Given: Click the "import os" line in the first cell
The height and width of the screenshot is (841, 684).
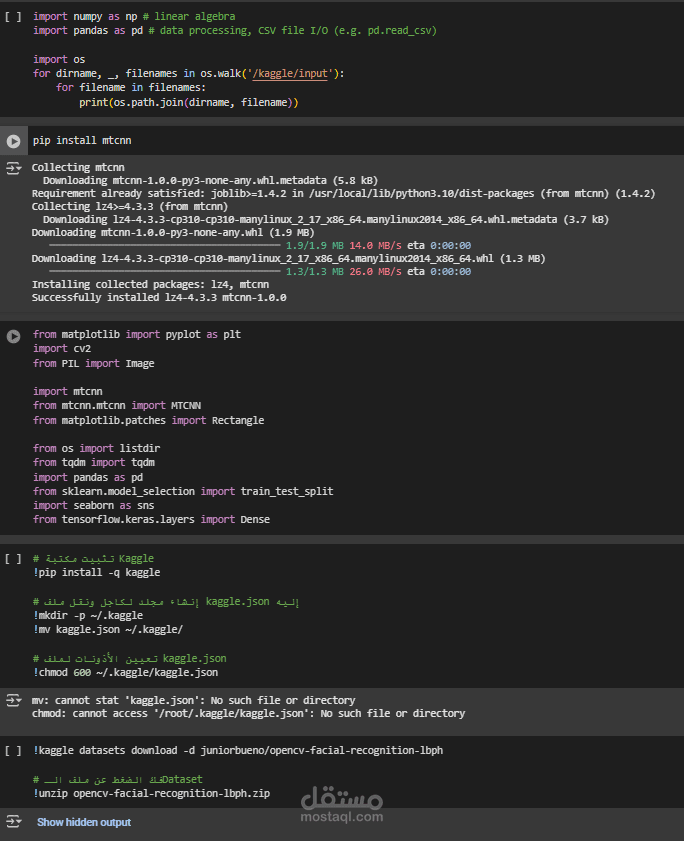Looking at the screenshot, I should click(51, 60).
